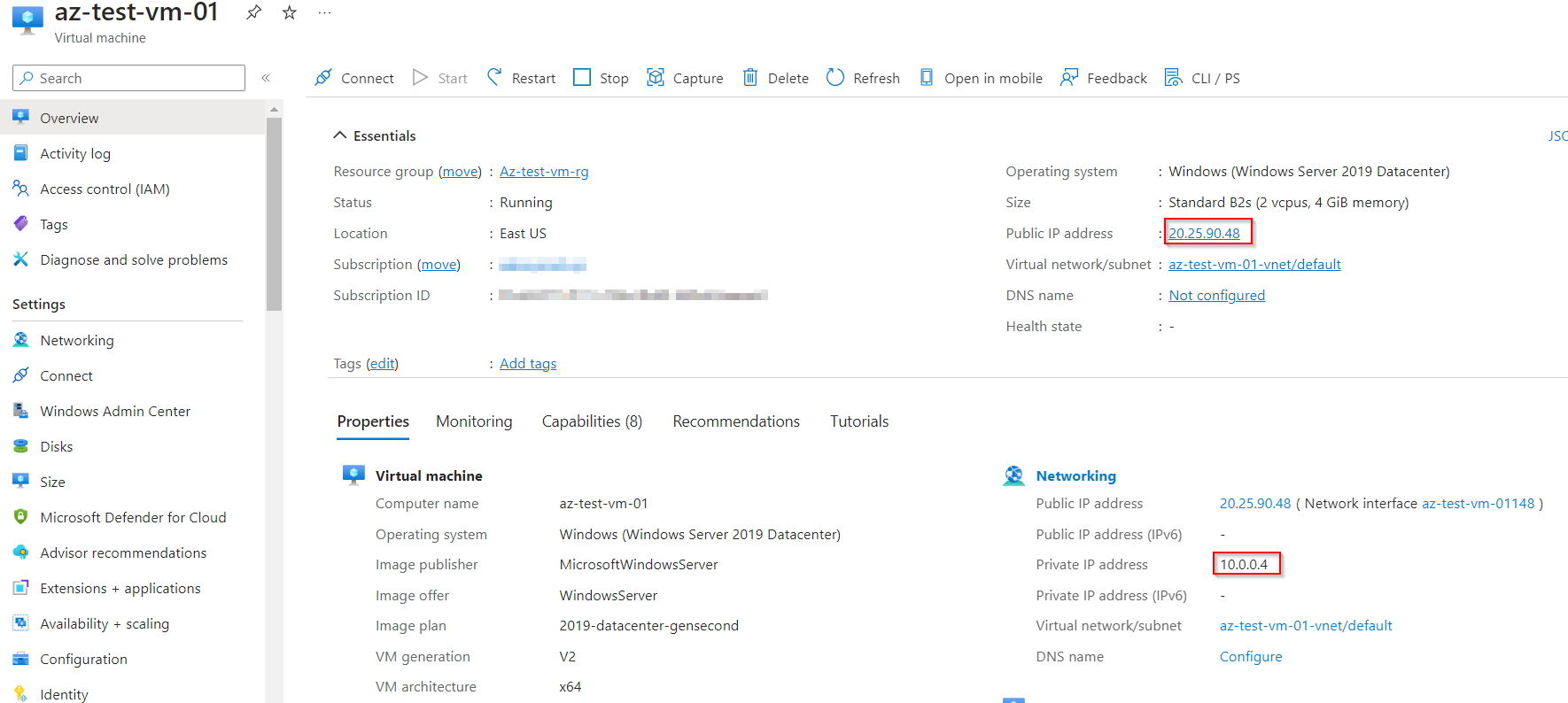The height and width of the screenshot is (703, 1568).
Task: Switch to the Recommendations tab
Action: (736, 421)
